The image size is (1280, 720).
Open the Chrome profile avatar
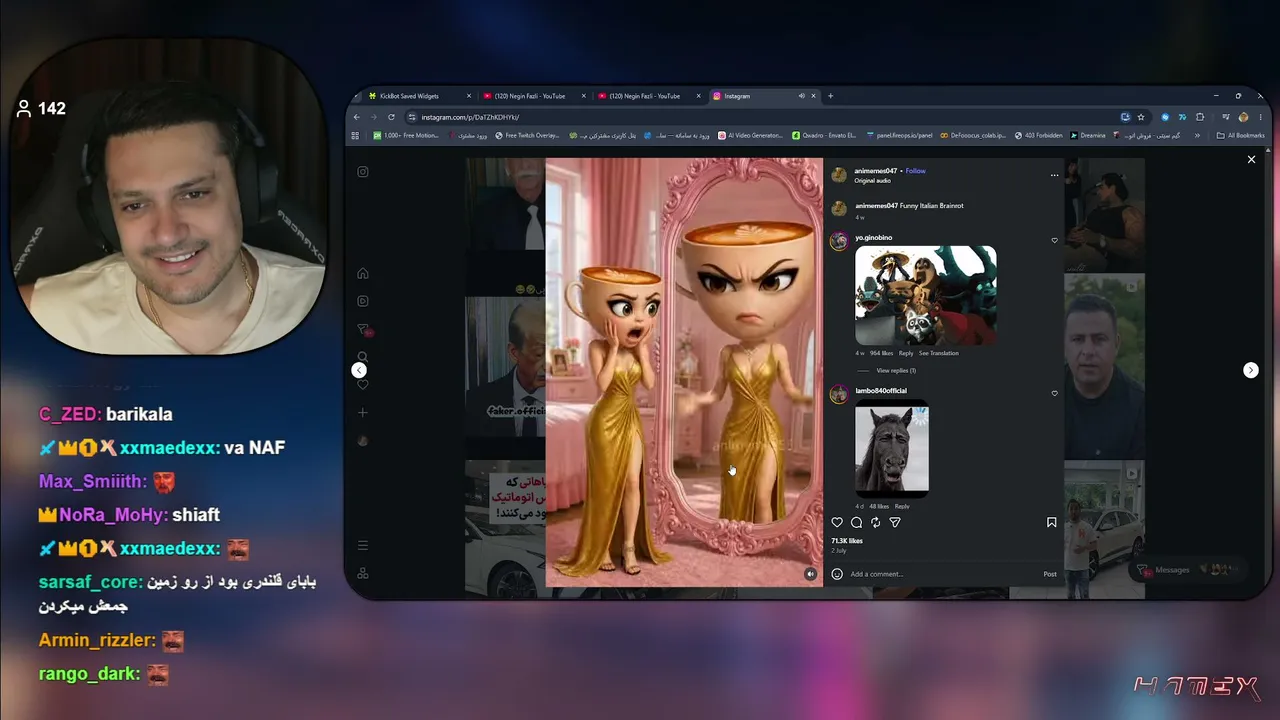click(x=1244, y=117)
